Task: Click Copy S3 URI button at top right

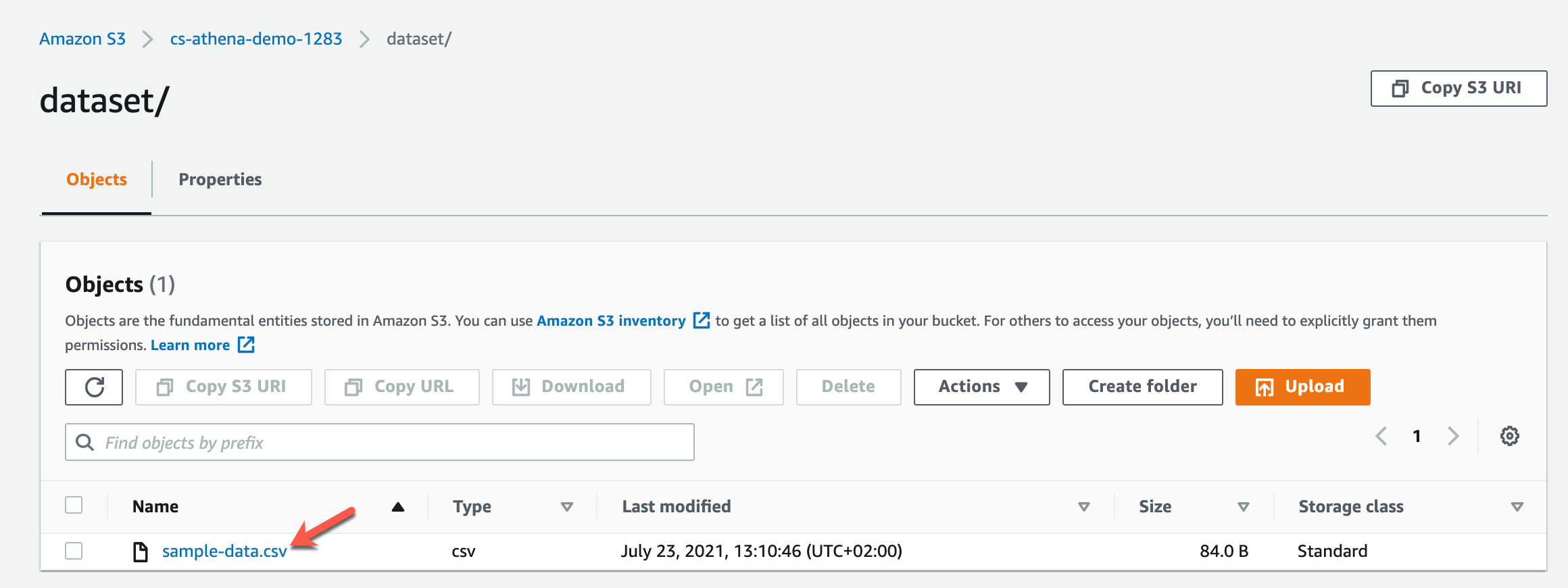Action: pos(1459,89)
